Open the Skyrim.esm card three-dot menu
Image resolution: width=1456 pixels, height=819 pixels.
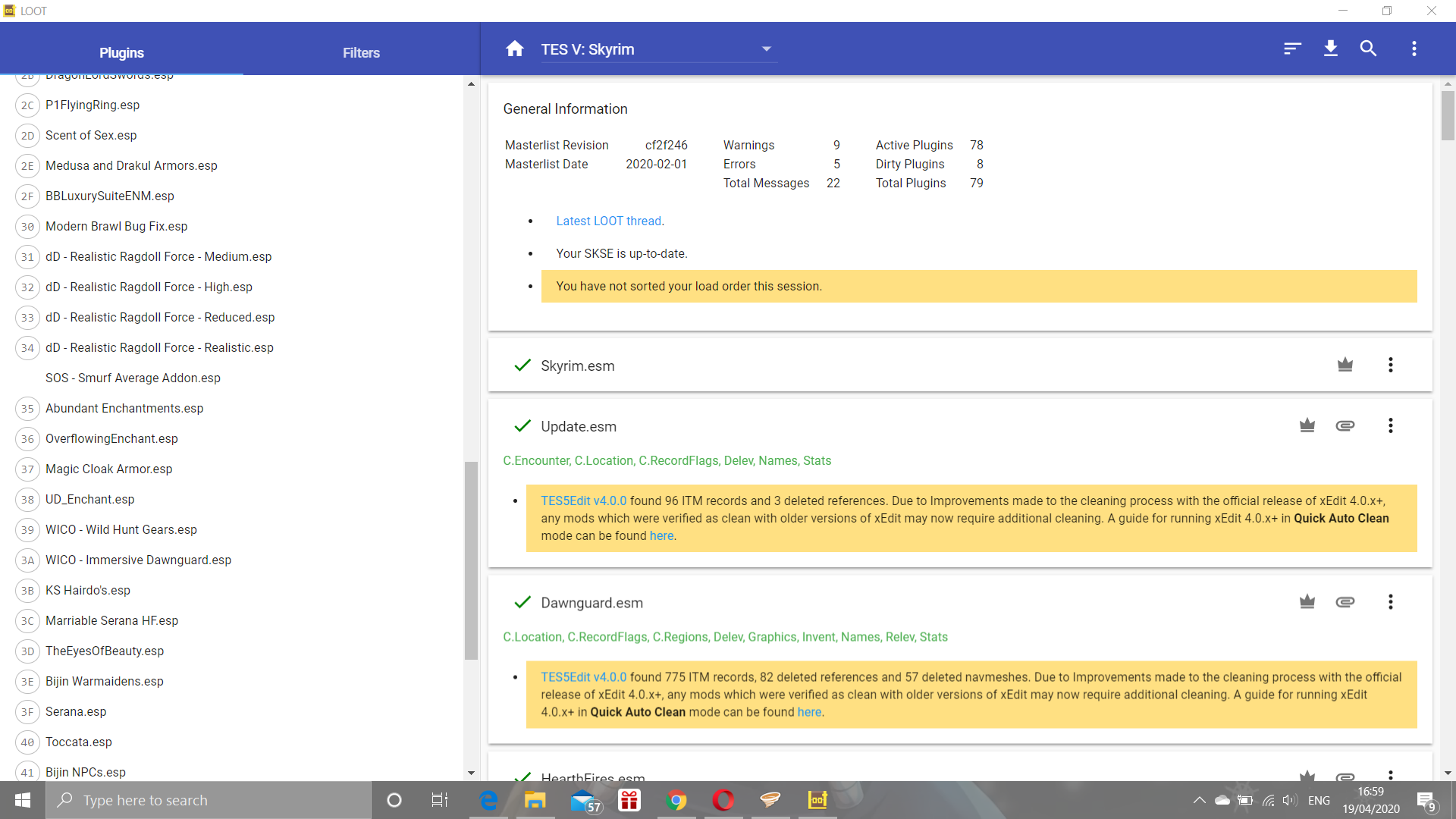coord(1391,365)
